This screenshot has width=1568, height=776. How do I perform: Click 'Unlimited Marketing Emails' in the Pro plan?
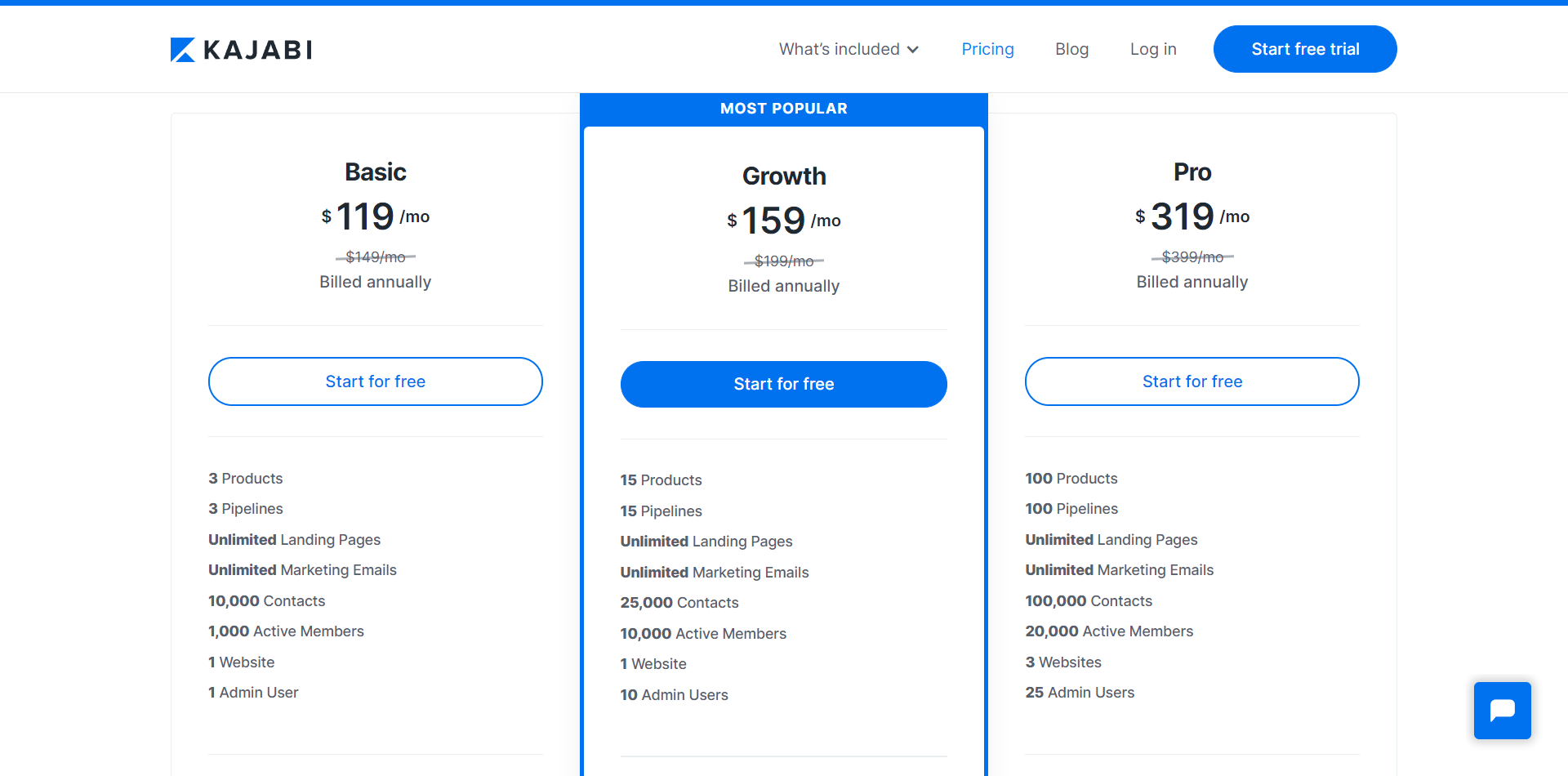1120,570
